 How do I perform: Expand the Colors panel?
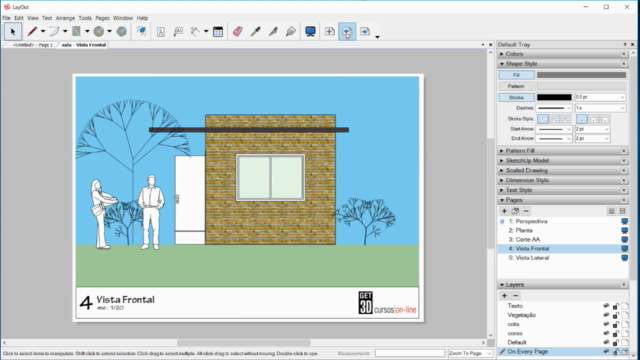point(502,54)
